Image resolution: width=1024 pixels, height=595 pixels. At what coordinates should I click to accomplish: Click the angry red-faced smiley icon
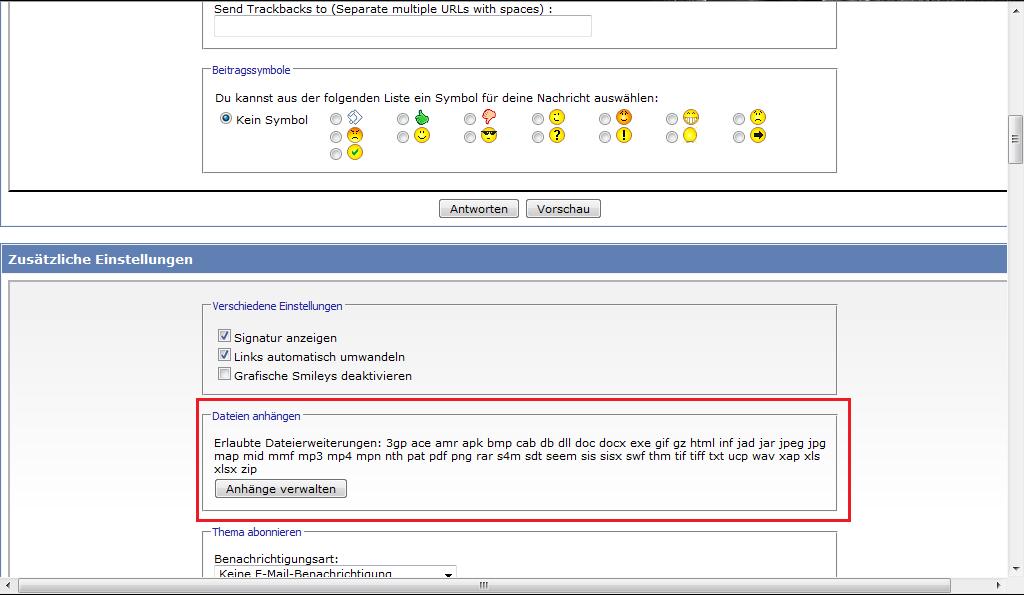(355, 136)
